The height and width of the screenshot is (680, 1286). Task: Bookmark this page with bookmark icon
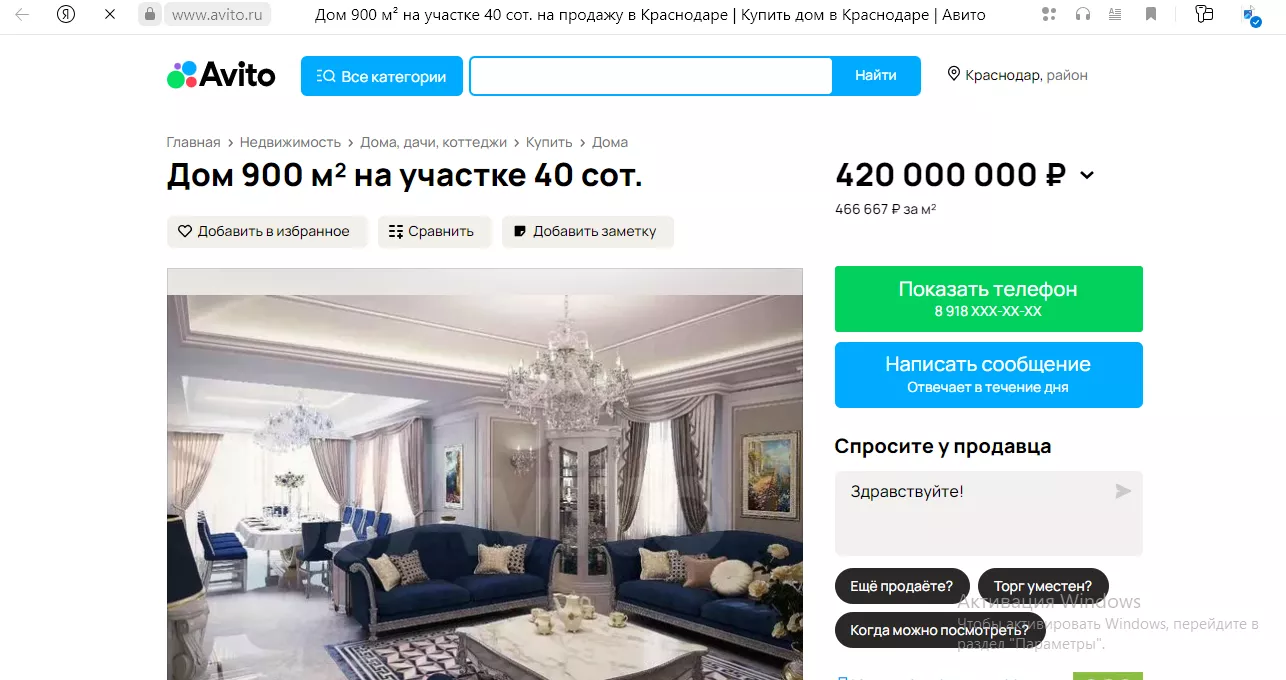pyautogui.click(x=1151, y=14)
